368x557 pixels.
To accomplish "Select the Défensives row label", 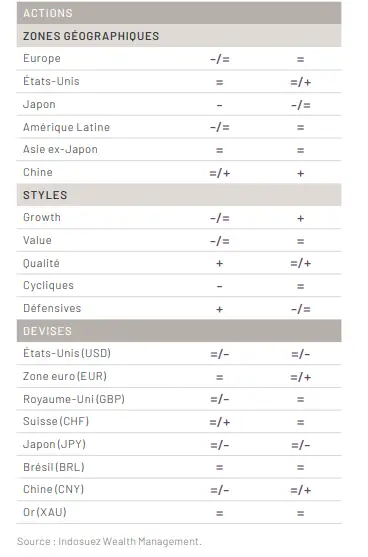I will point(52,308).
